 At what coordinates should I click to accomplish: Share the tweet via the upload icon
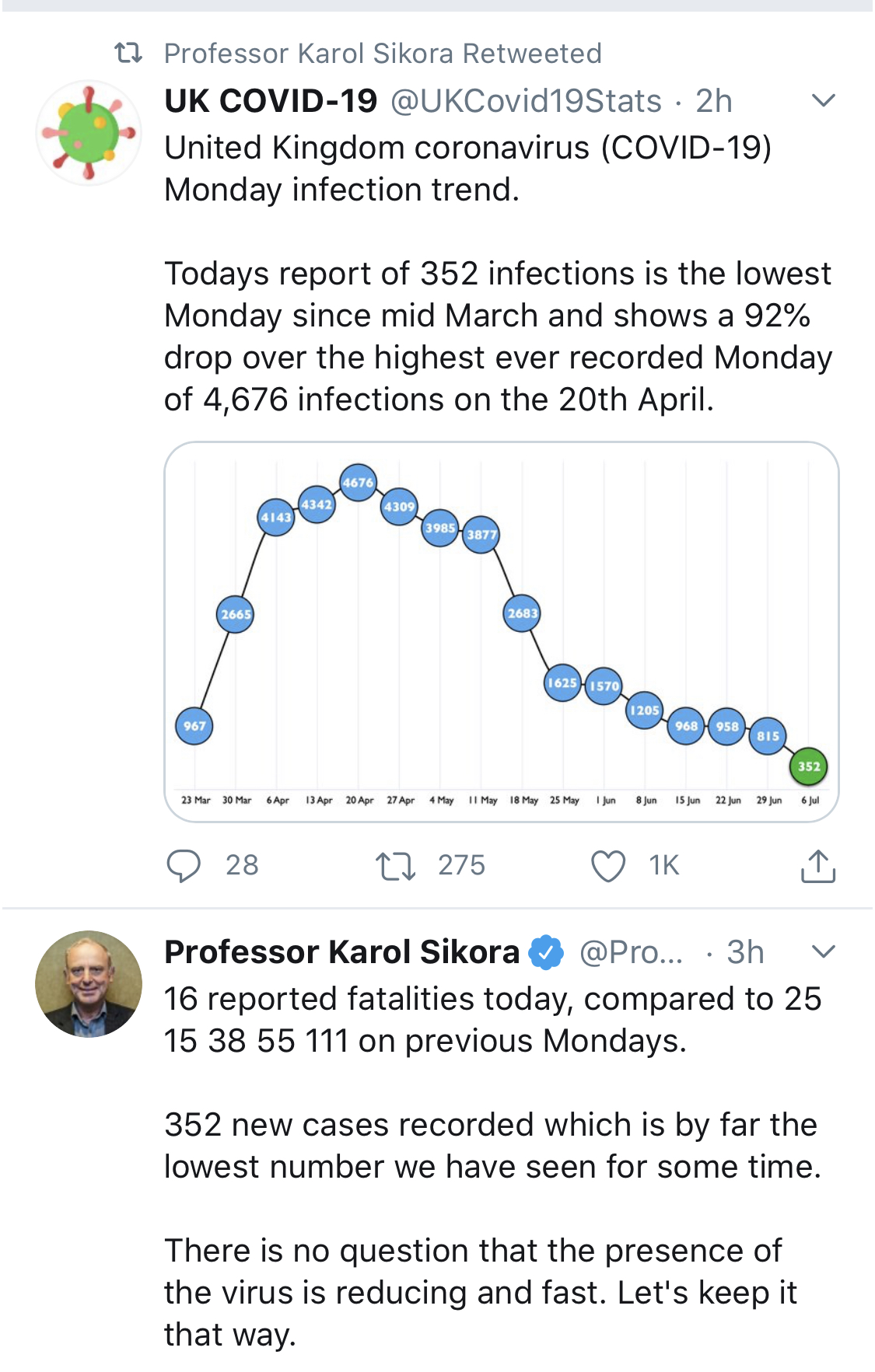point(817,866)
